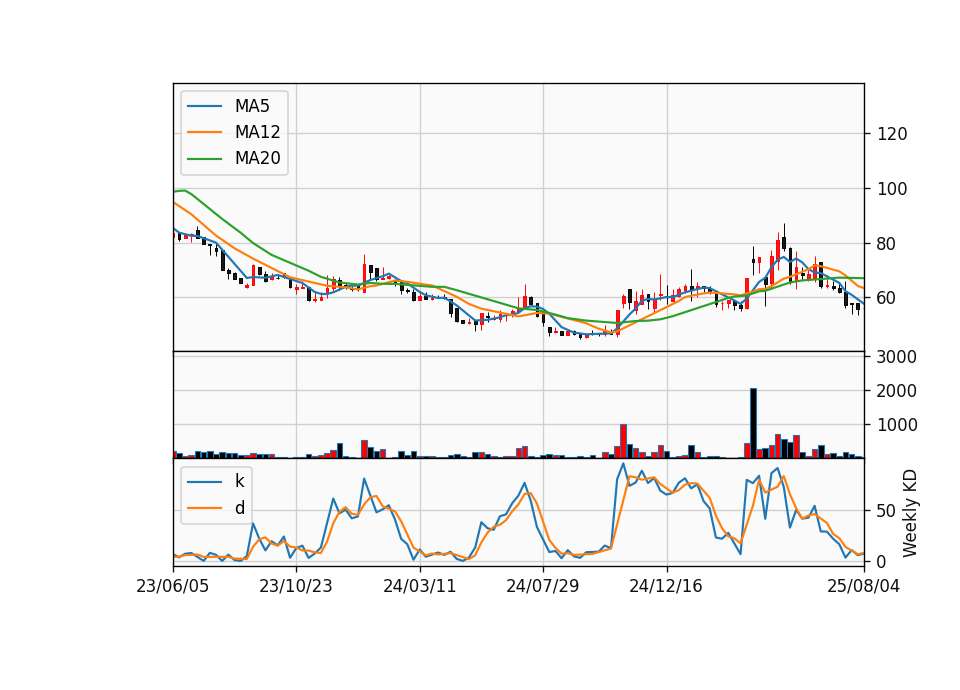Click the 0 tick on KD axis
The height and width of the screenshot is (690, 960).
click(x=882, y=561)
